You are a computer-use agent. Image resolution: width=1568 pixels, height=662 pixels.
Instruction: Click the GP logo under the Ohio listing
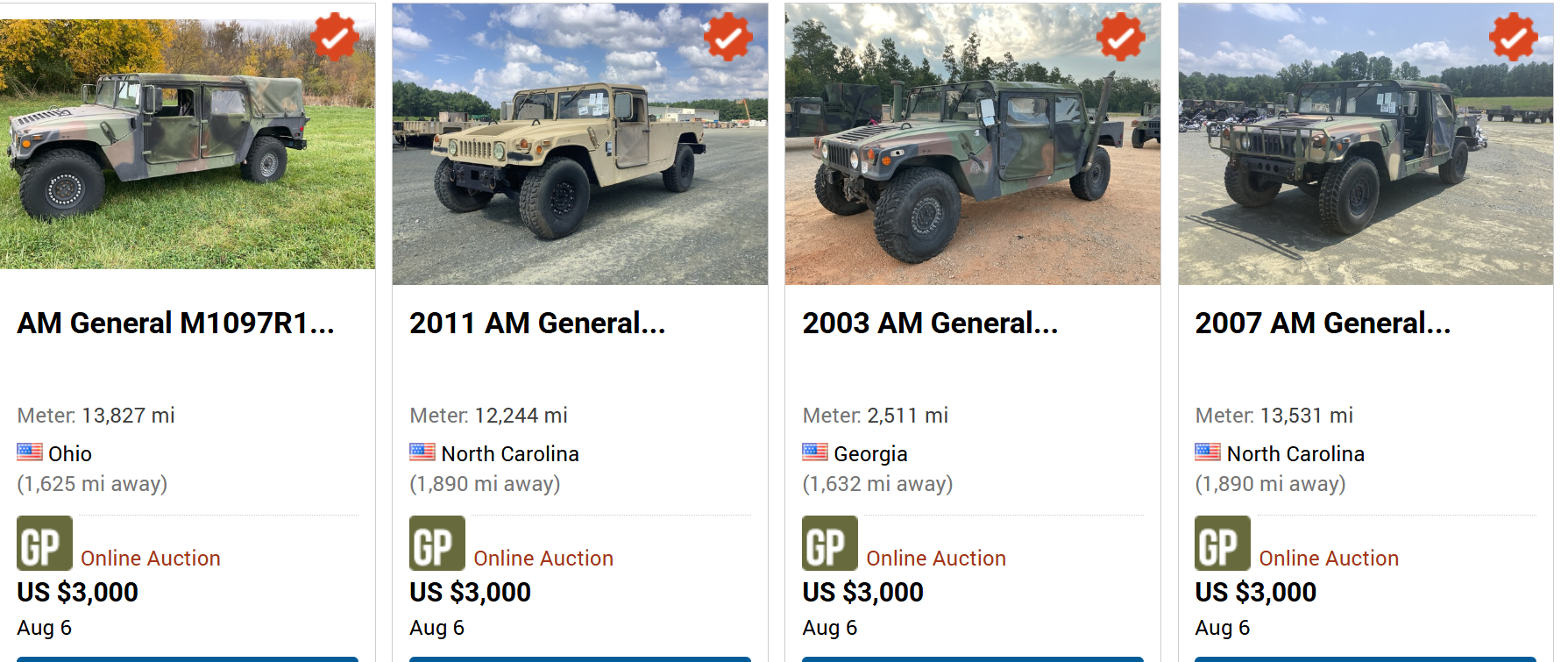pyautogui.click(x=45, y=544)
